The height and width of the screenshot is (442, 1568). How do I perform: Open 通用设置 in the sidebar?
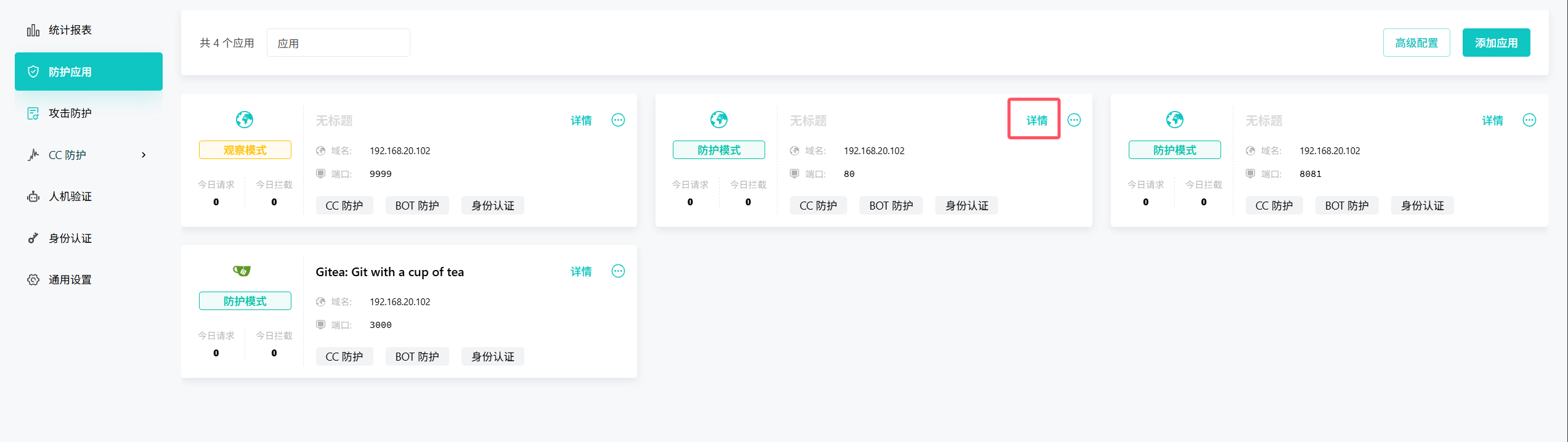click(70, 280)
